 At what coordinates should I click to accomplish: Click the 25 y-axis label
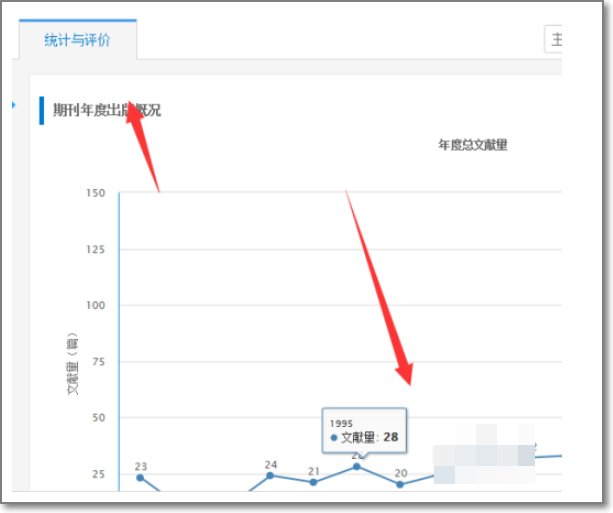tap(99, 474)
